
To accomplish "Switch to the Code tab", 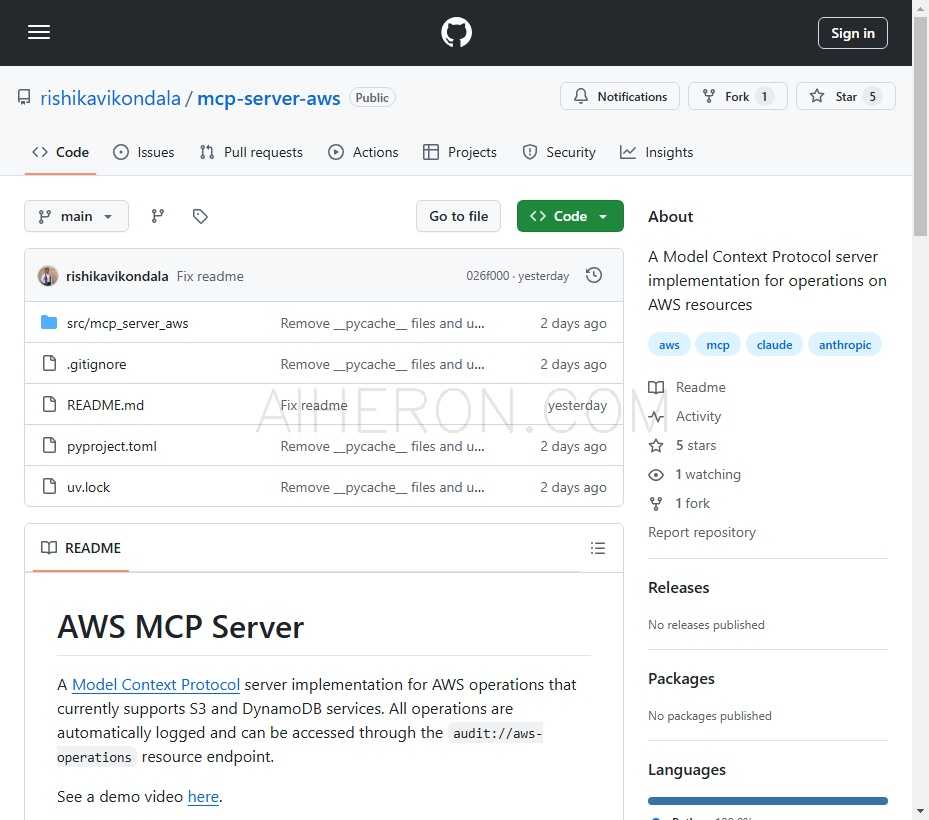I will pos(60,152).
